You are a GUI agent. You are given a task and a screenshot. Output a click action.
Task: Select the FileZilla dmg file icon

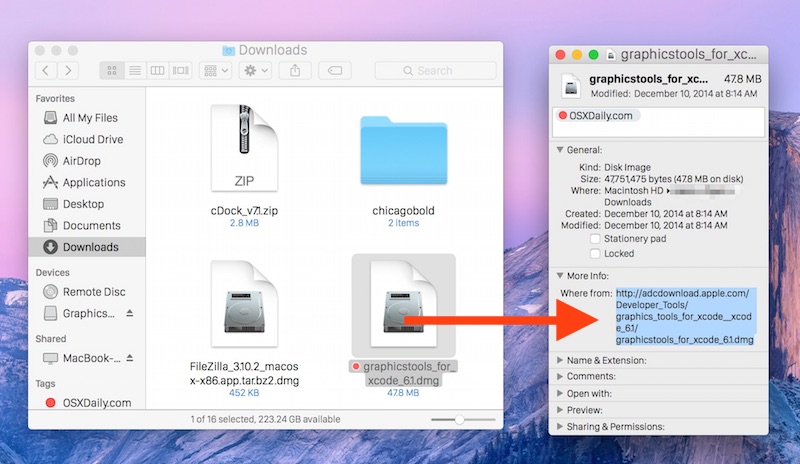tap(244, 304)
